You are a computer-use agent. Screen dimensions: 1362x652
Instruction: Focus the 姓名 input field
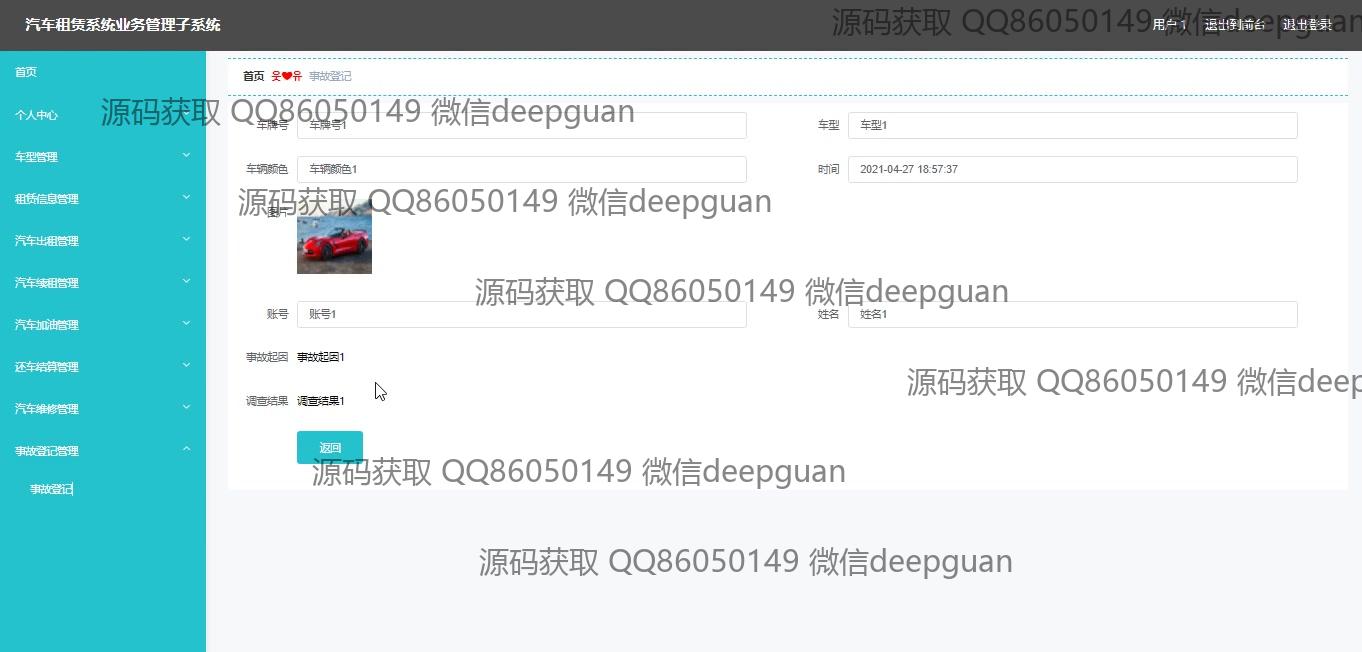coord(1073,314)
